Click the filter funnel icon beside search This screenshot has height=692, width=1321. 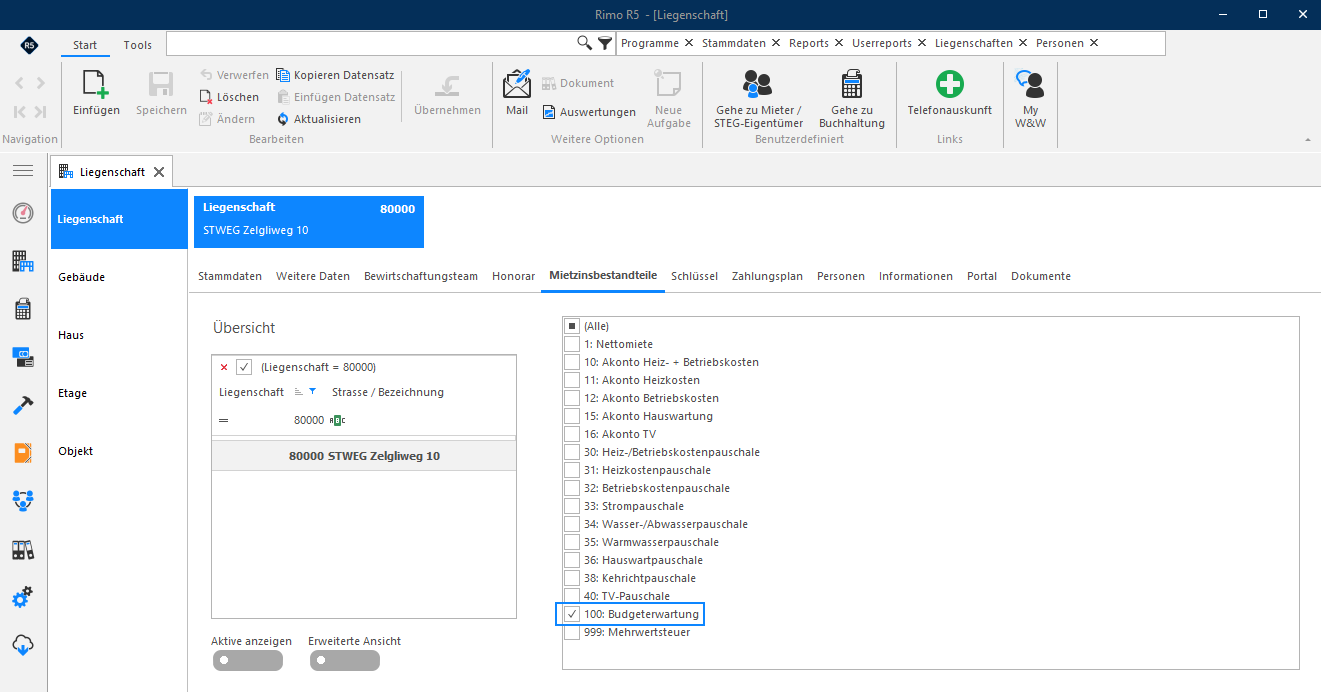605,43
